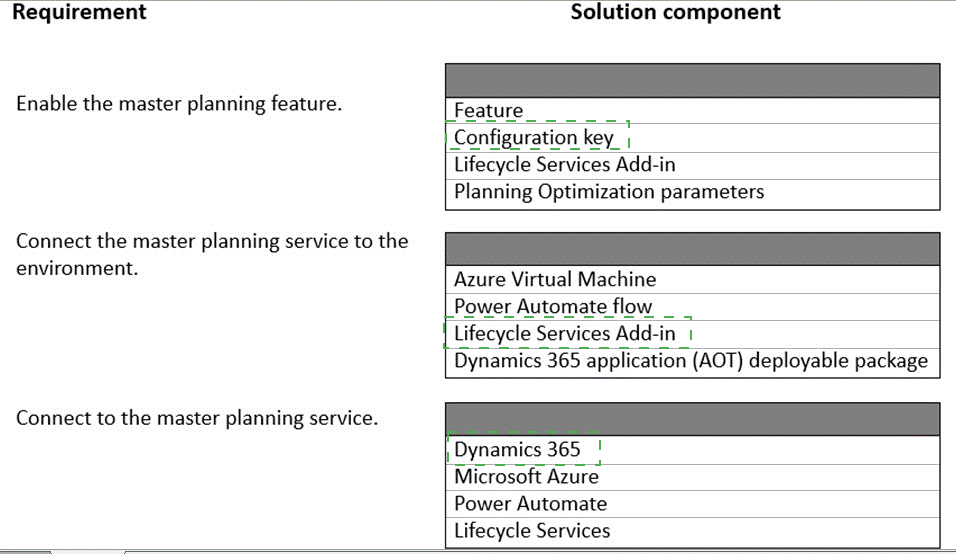Click the Solution component column heading
Viewport: 956px width, 554px height.
(675, 13)
